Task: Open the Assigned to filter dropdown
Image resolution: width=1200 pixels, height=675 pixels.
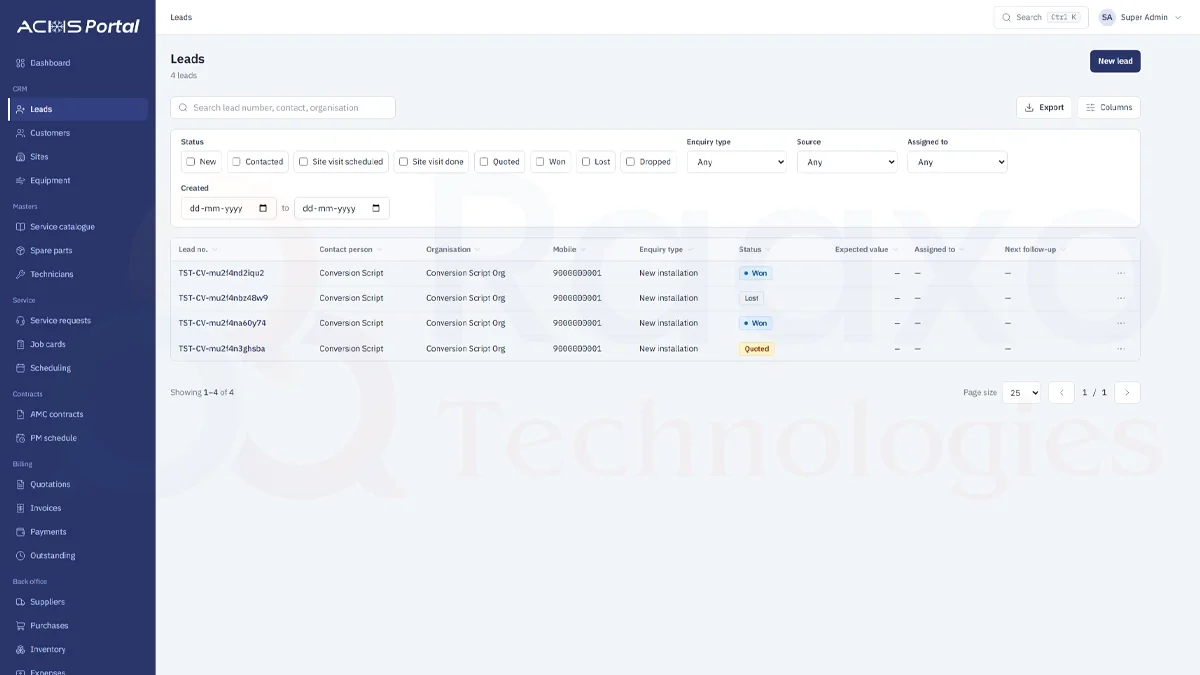Action: point(957,162)
